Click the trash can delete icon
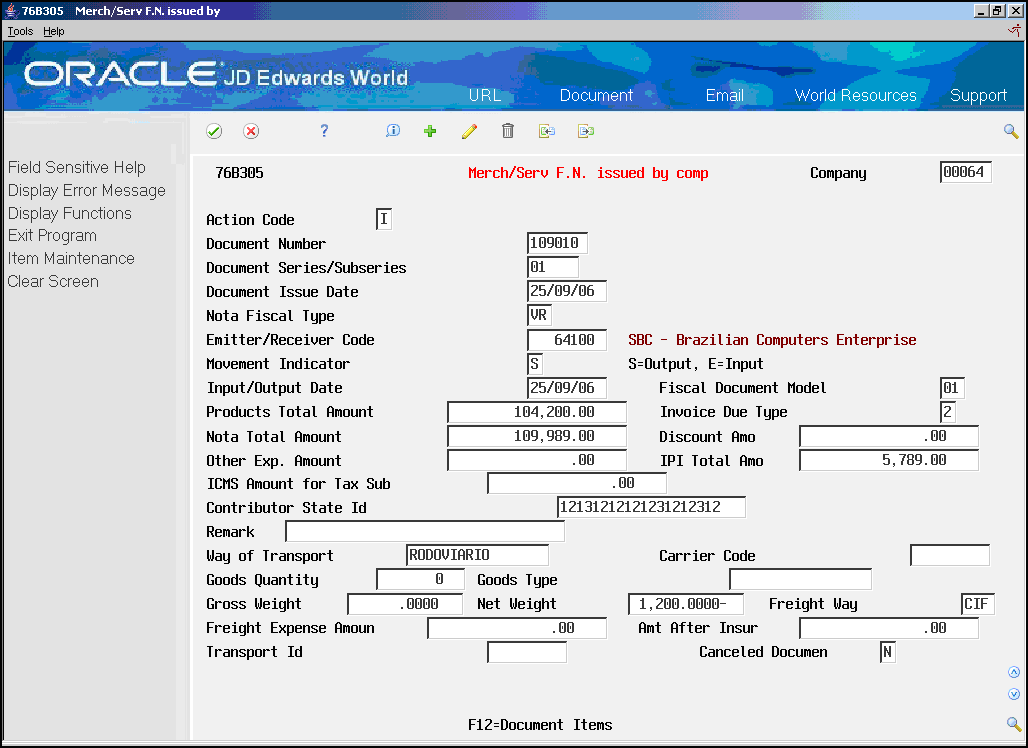Viewport: 1028px width, 748px height. [507, 131]
